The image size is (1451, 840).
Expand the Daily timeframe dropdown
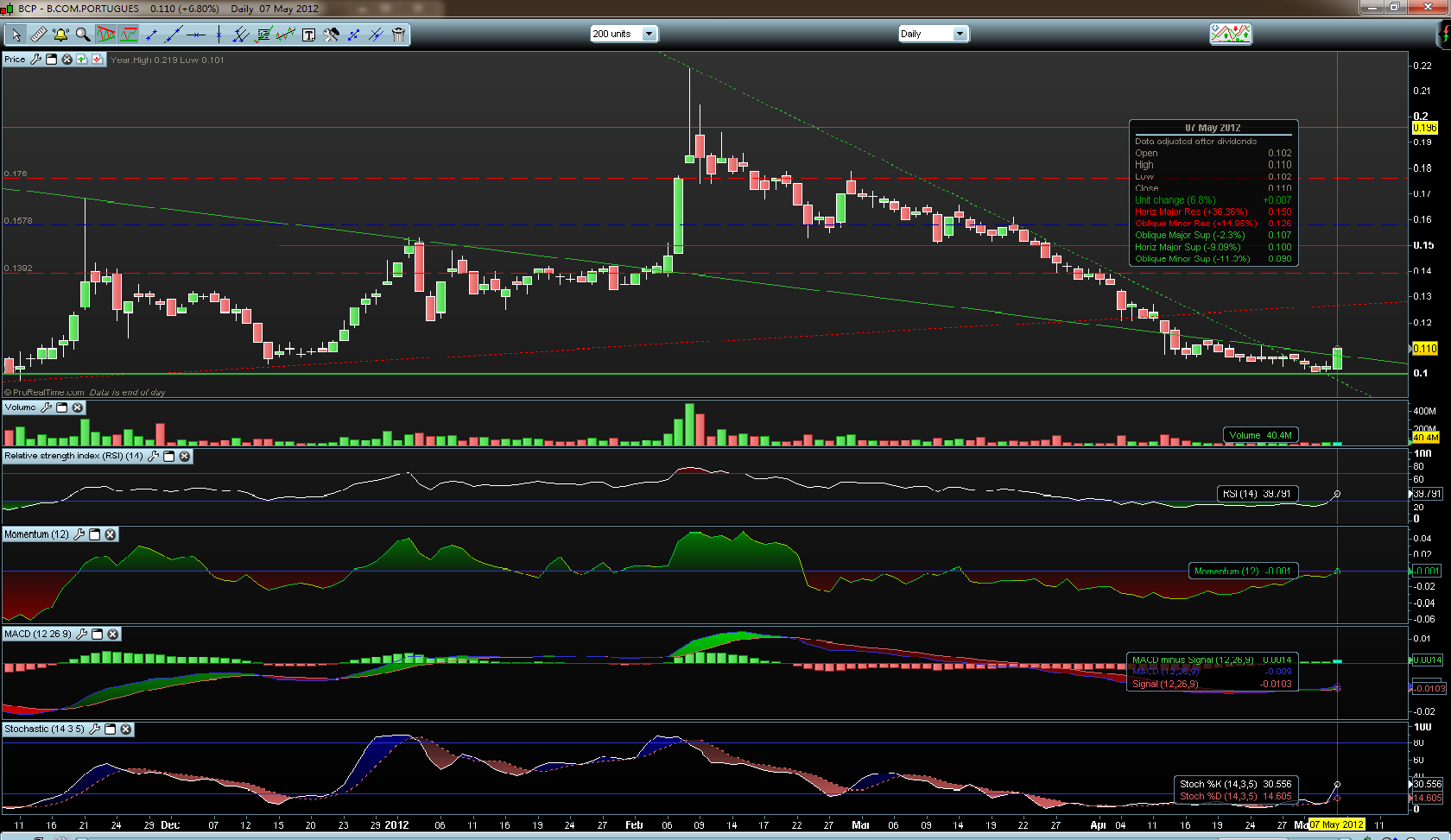[x=933, y=34]
